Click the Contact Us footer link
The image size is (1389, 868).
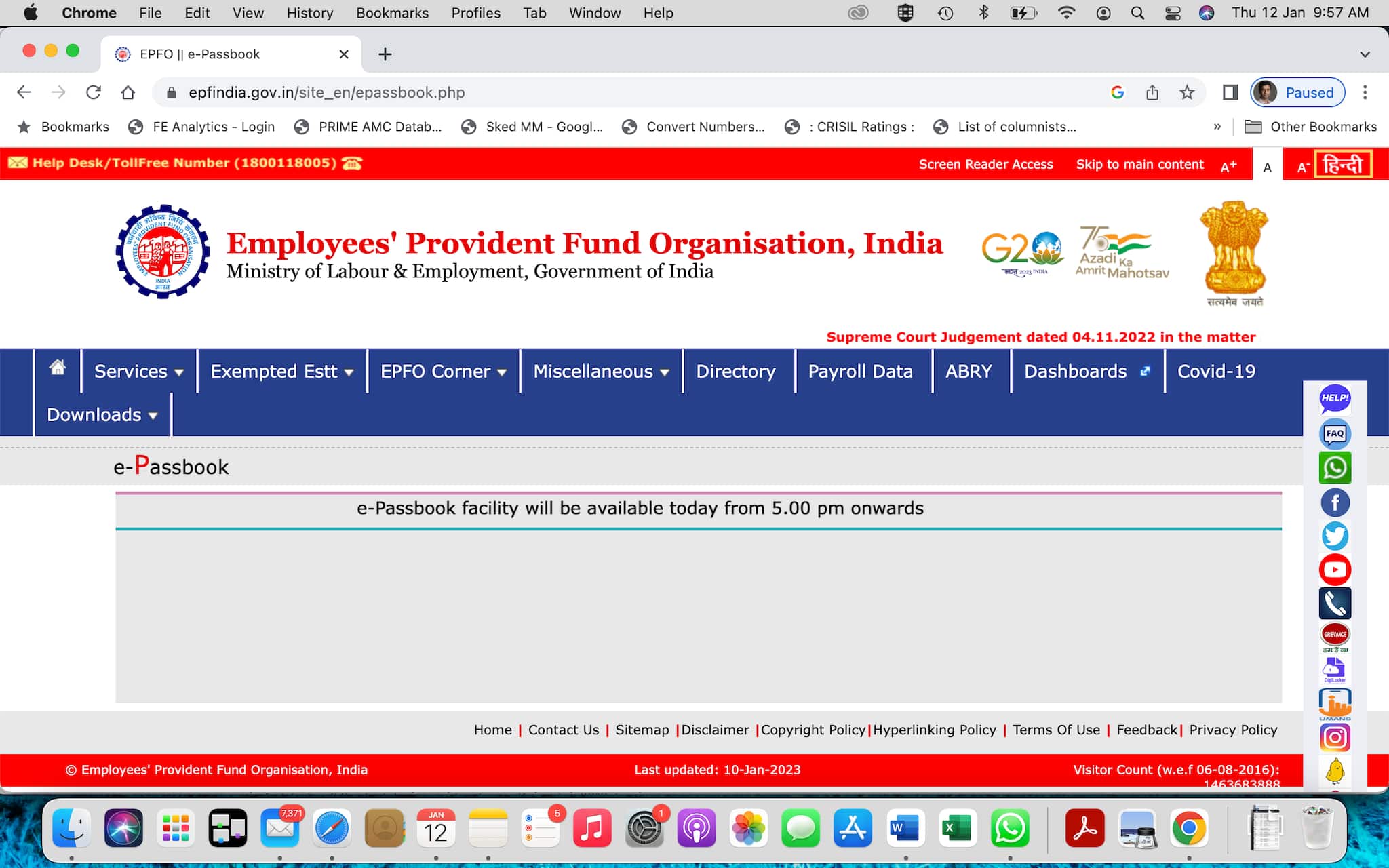point(563,730)
